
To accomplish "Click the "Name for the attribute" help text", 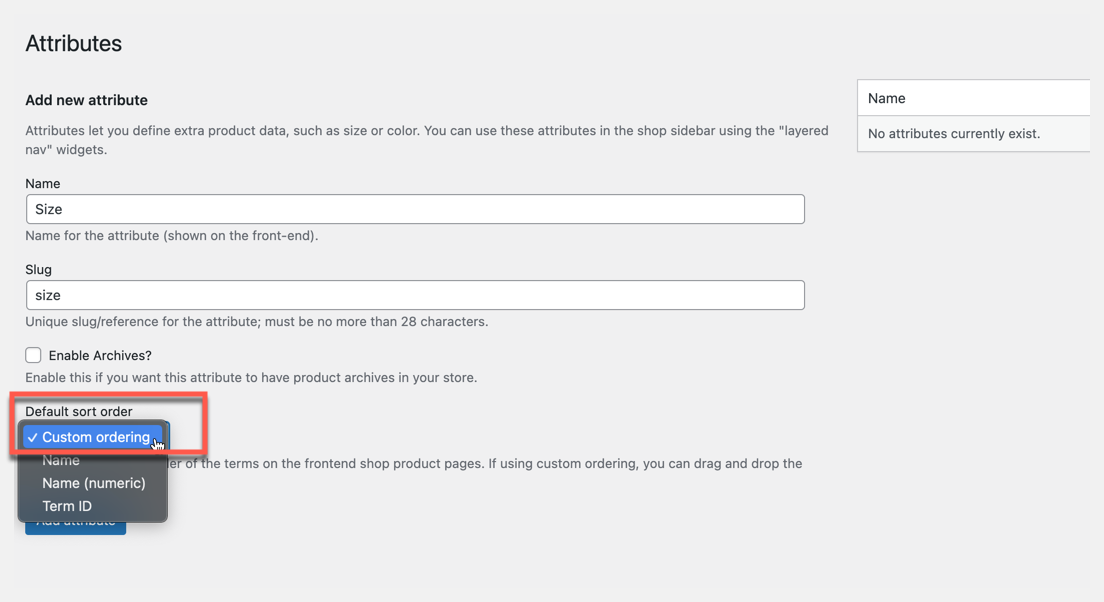I will [172, 236].
